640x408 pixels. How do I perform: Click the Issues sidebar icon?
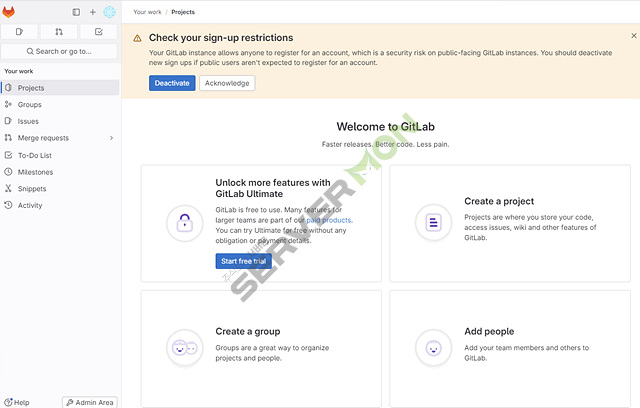[x=8, y=121]
